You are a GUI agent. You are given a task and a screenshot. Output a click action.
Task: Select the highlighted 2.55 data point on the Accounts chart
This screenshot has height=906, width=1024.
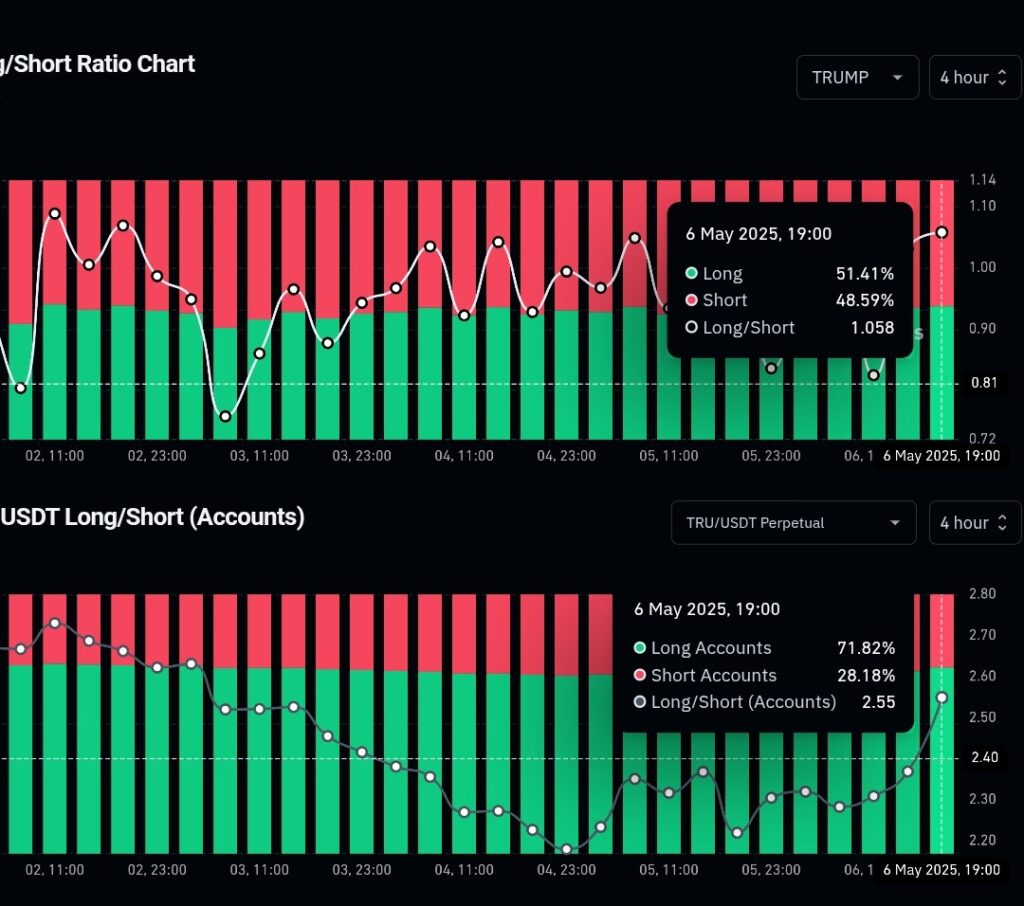coord(941,698)
